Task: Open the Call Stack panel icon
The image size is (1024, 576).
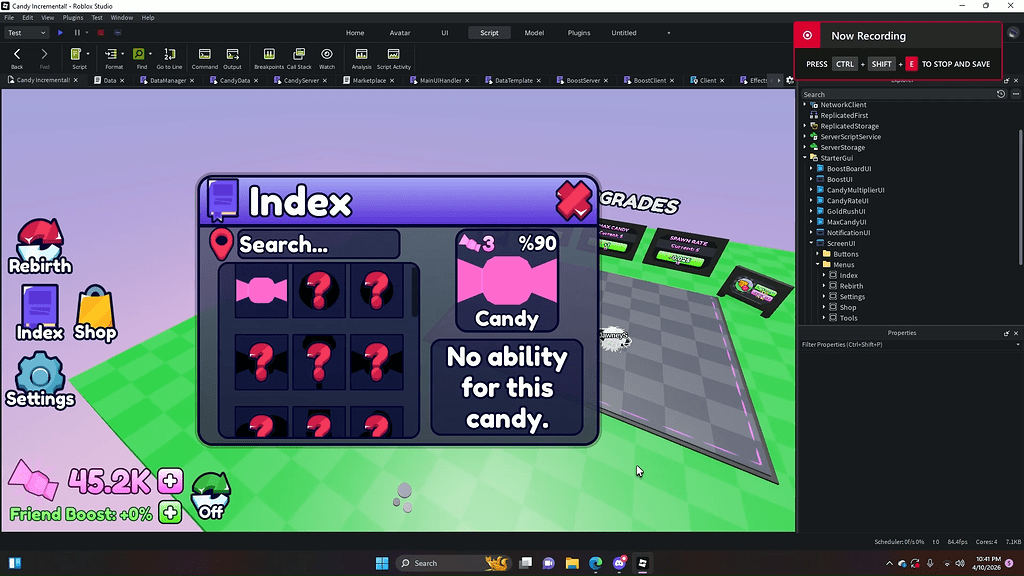Action: click(299, 54)
